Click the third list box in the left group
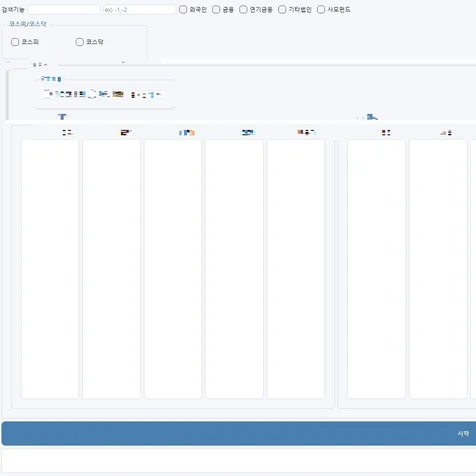Viewport: 476px width, 476px height. (x=173, y=269)
